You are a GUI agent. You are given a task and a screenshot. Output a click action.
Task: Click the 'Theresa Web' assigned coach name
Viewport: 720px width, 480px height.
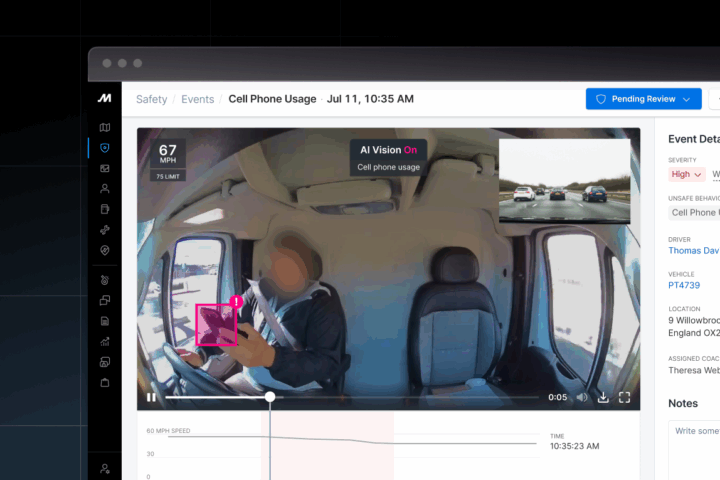(694, 370)
